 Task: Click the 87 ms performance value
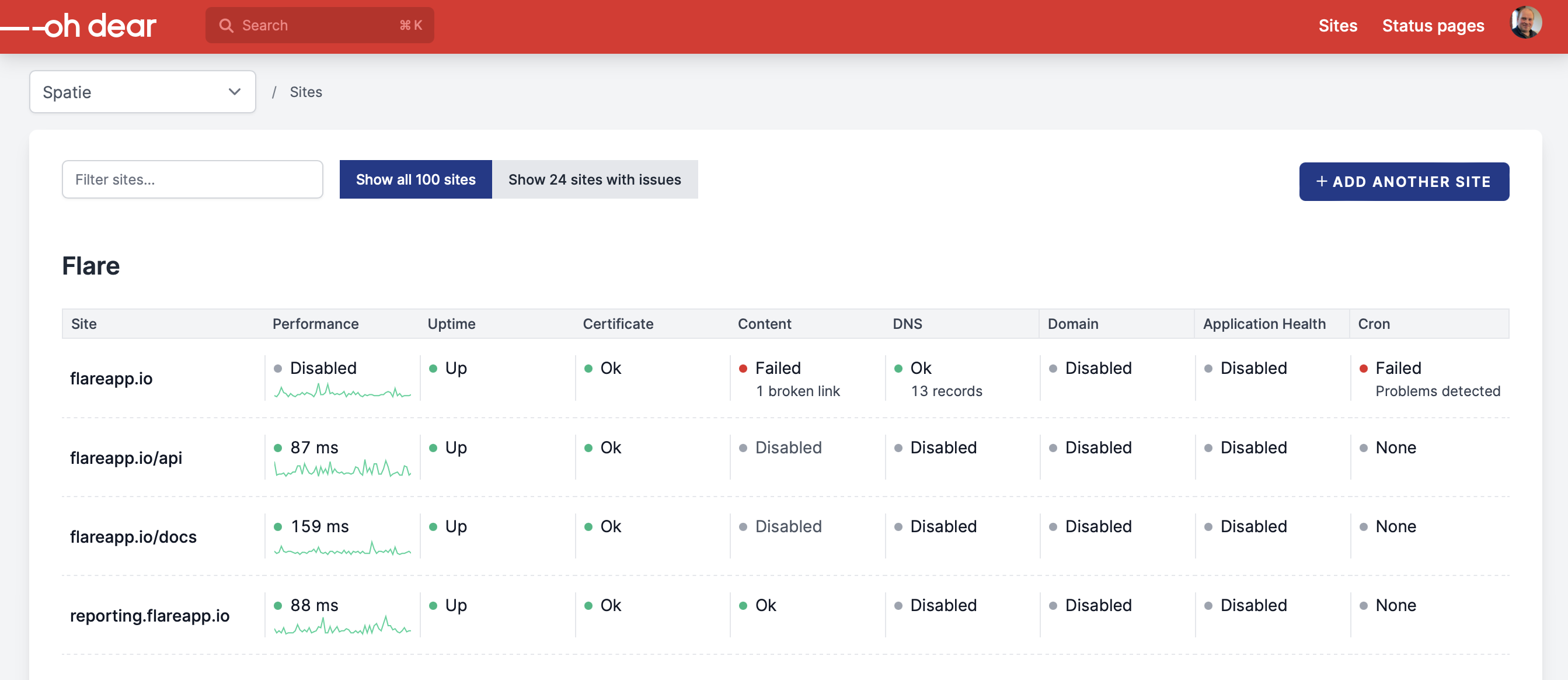click(x=314, y=447)
